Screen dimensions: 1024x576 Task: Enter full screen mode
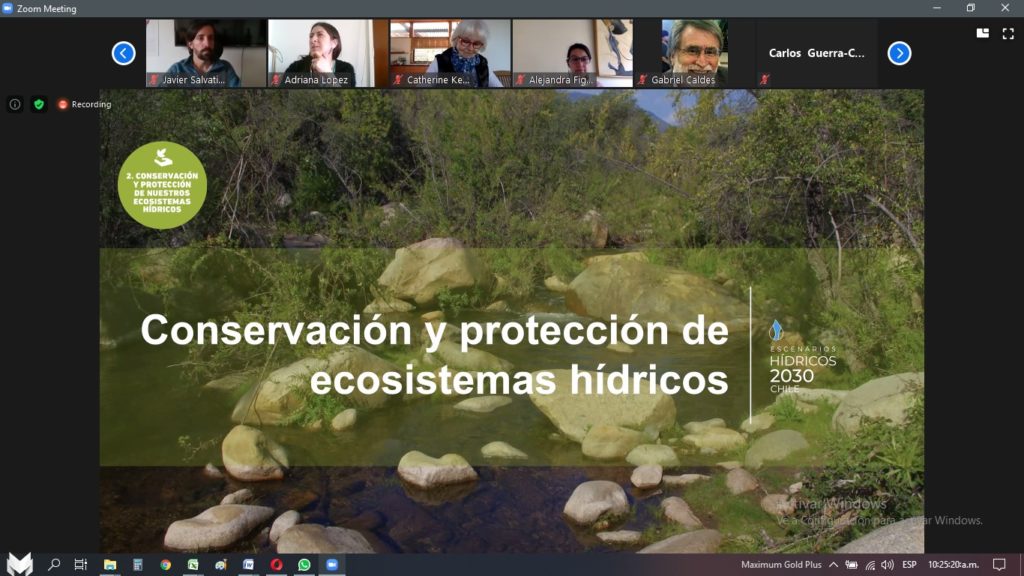1008,33
